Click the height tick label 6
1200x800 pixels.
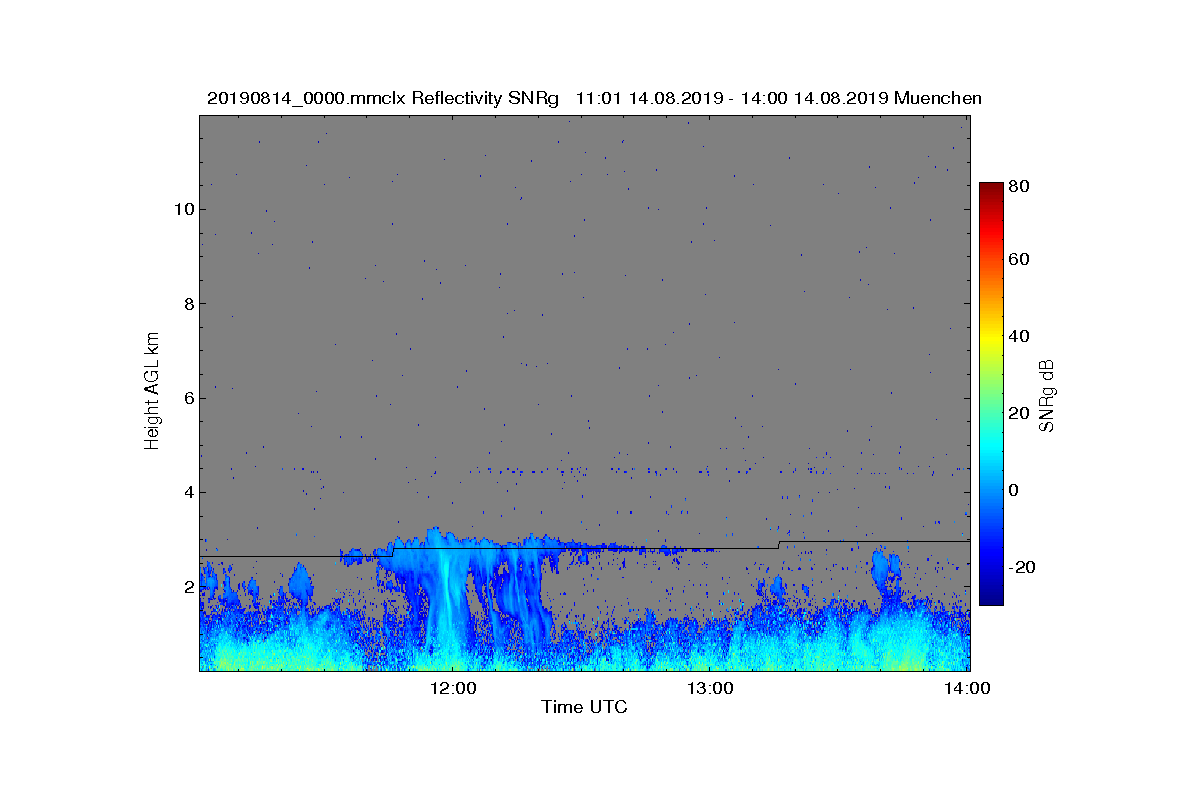[x=187, y=398]
